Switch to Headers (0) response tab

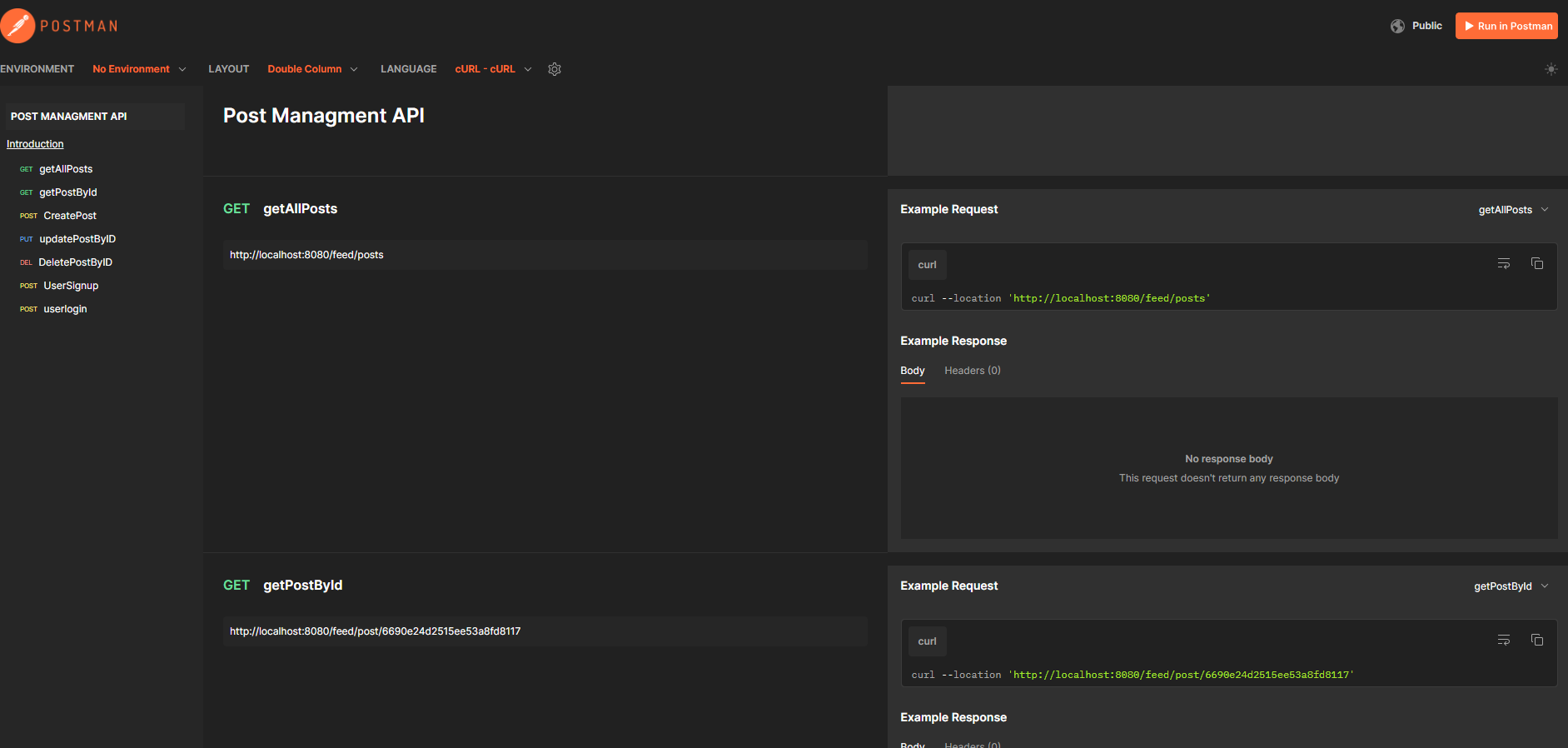(972, 371)
